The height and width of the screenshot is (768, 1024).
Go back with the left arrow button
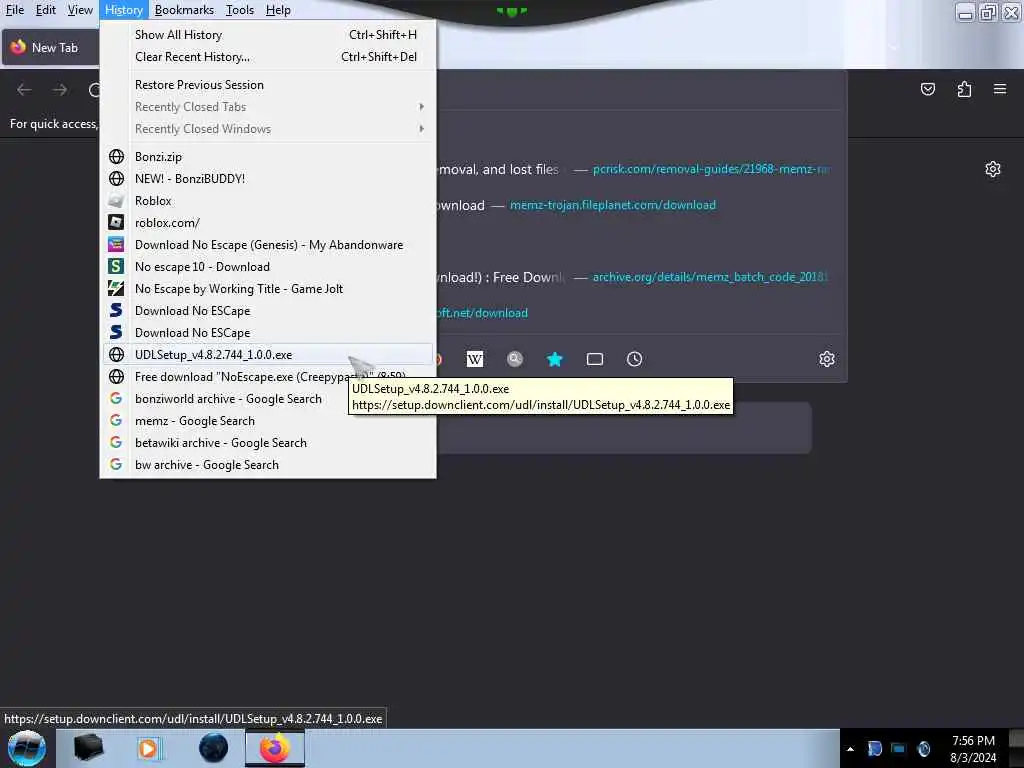[x=24, y=89]
